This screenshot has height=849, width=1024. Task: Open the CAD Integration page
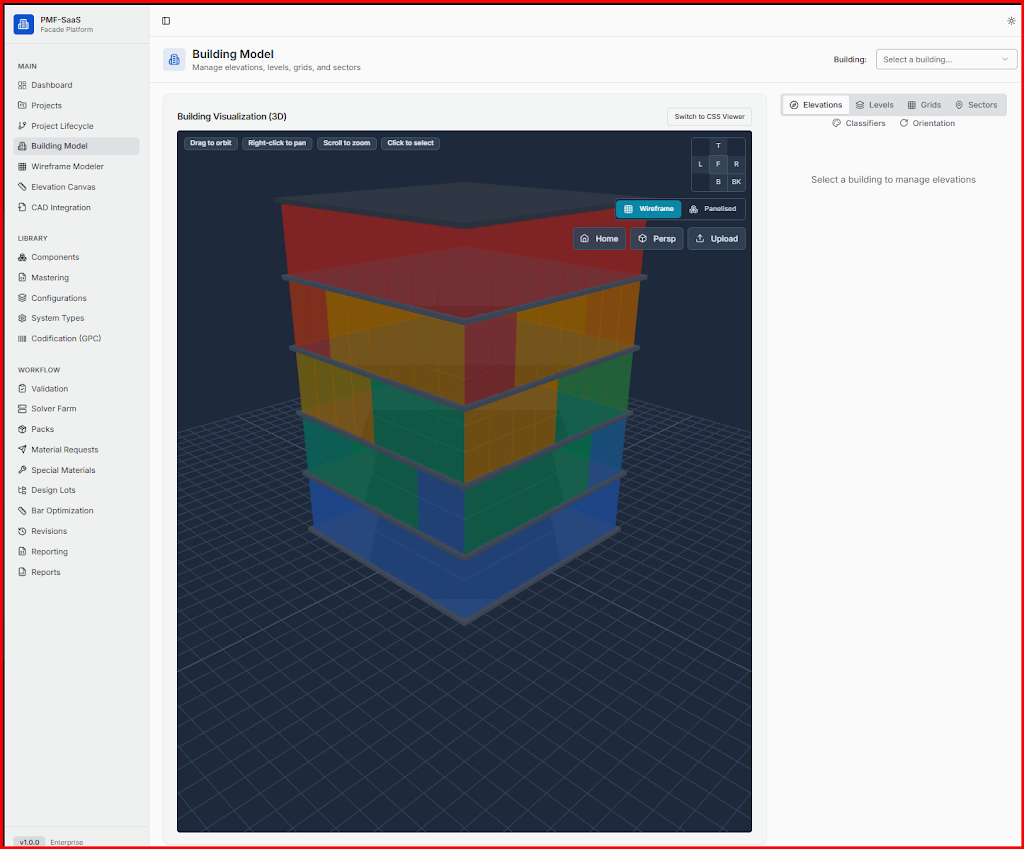(x=60, y=208)
